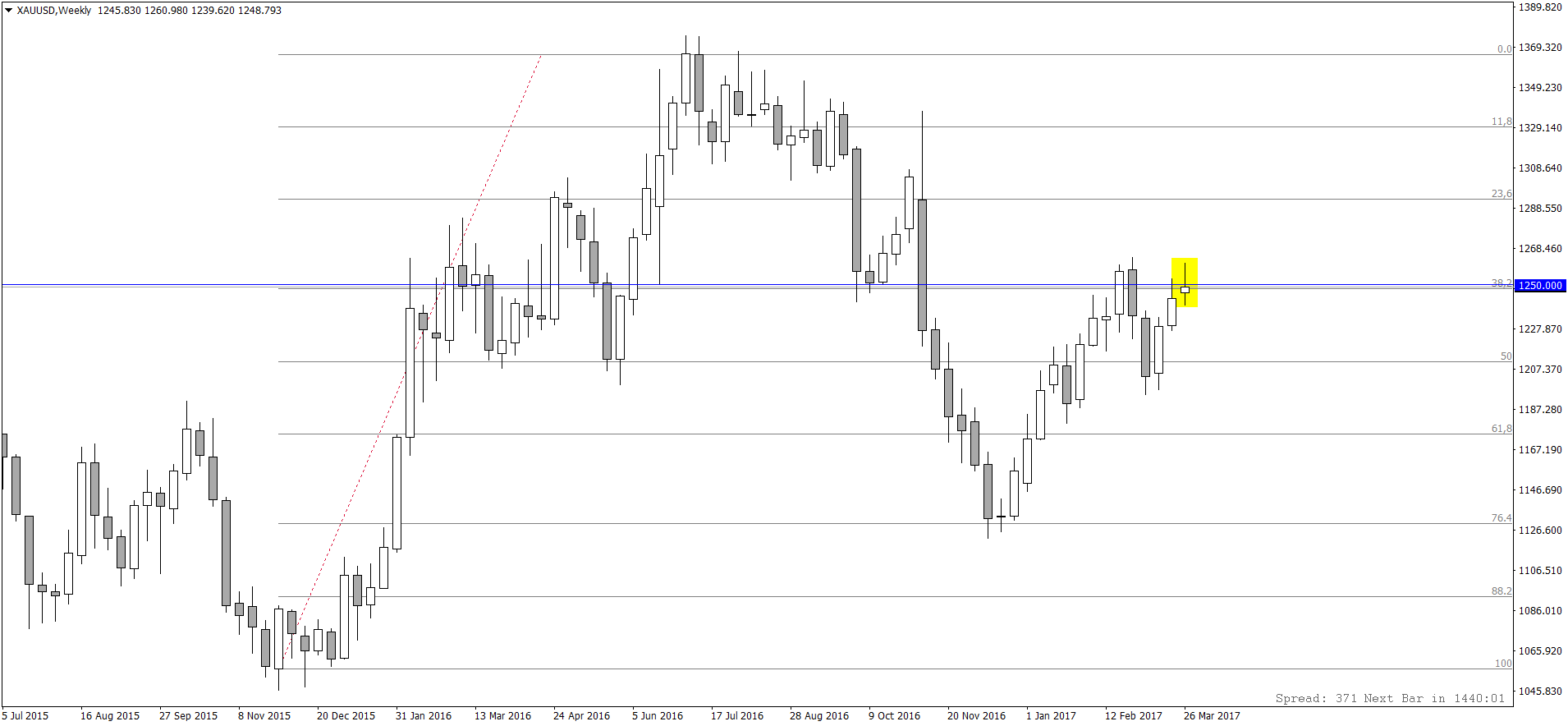Click the 28 Aug 2016 date label

(819, 716)
